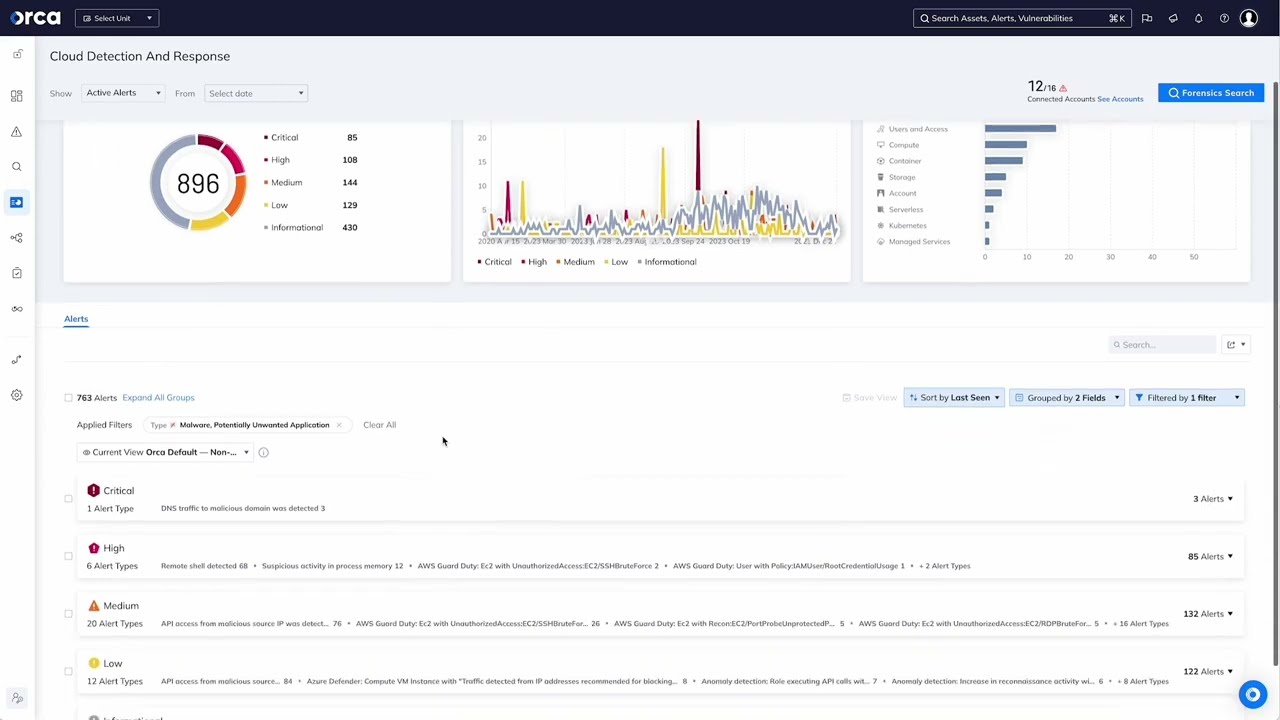Viewport: 1280px width, 720px height.
Task: Open the Dashboard grid icon in sidebar
Action: pos(17,96)
